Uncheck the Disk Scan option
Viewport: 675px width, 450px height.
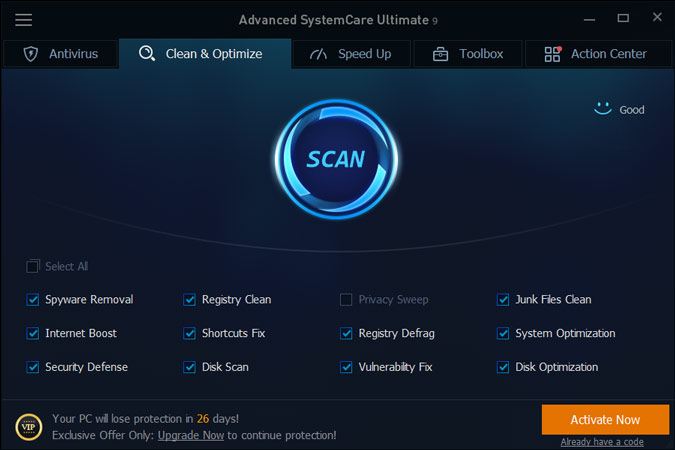189,367
